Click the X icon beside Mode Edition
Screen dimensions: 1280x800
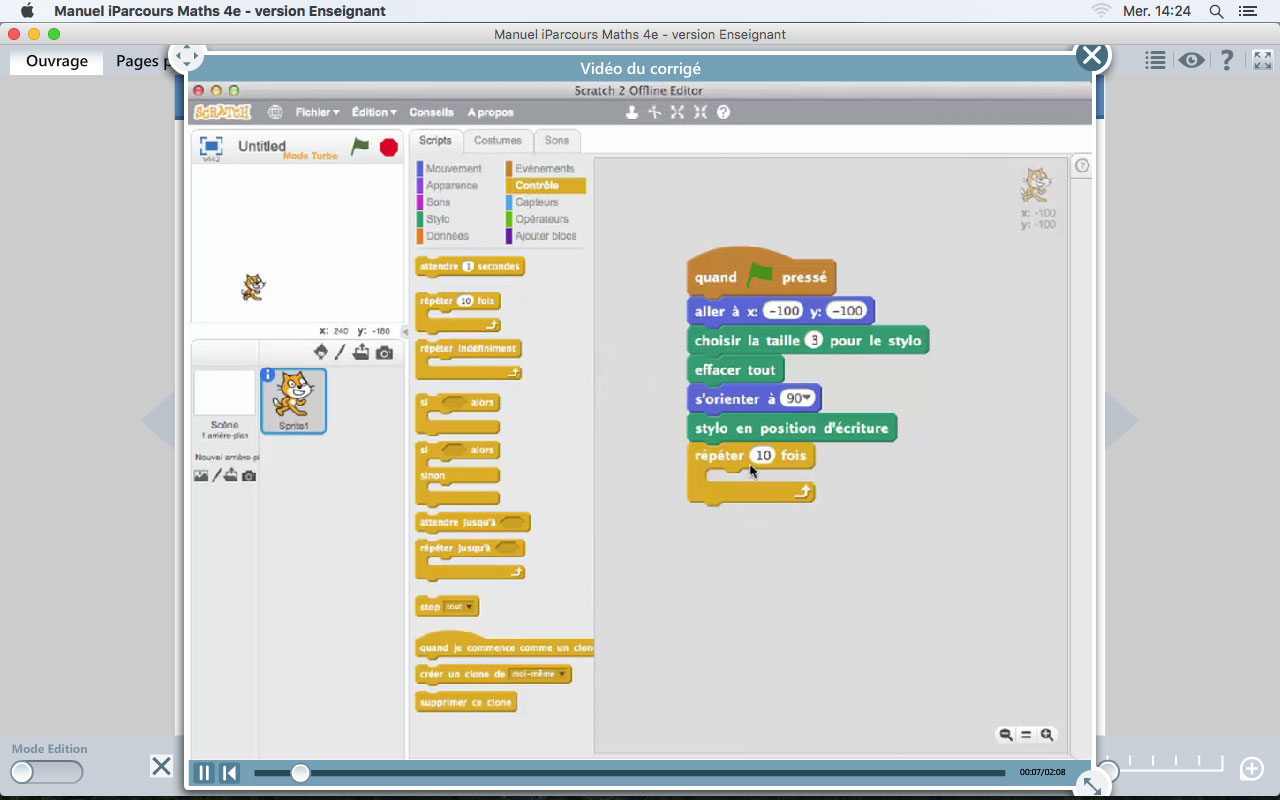pyautogui.click(x=161, y=767)
